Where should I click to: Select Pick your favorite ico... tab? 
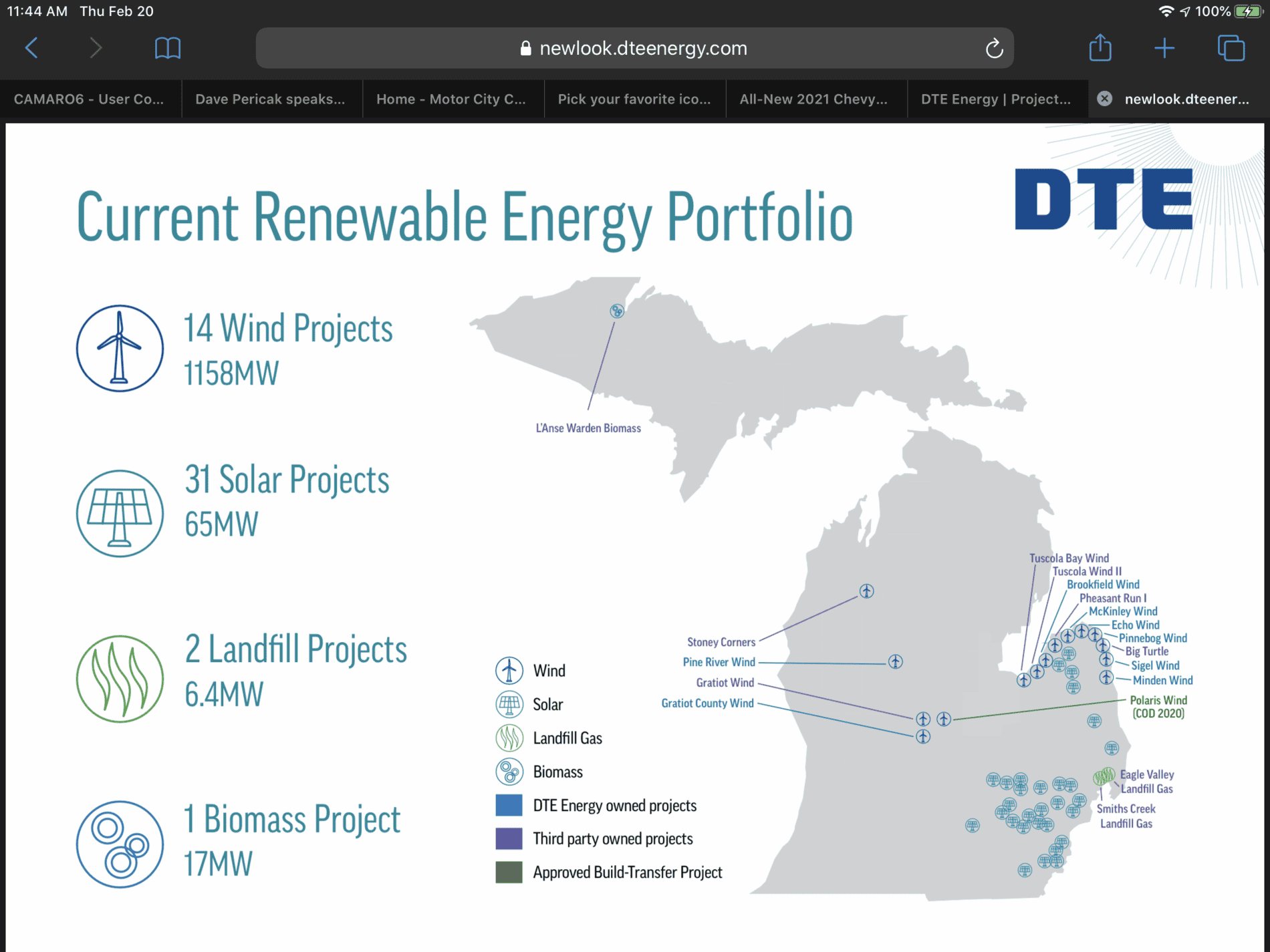pyautogui.click(x=634, y=99)
